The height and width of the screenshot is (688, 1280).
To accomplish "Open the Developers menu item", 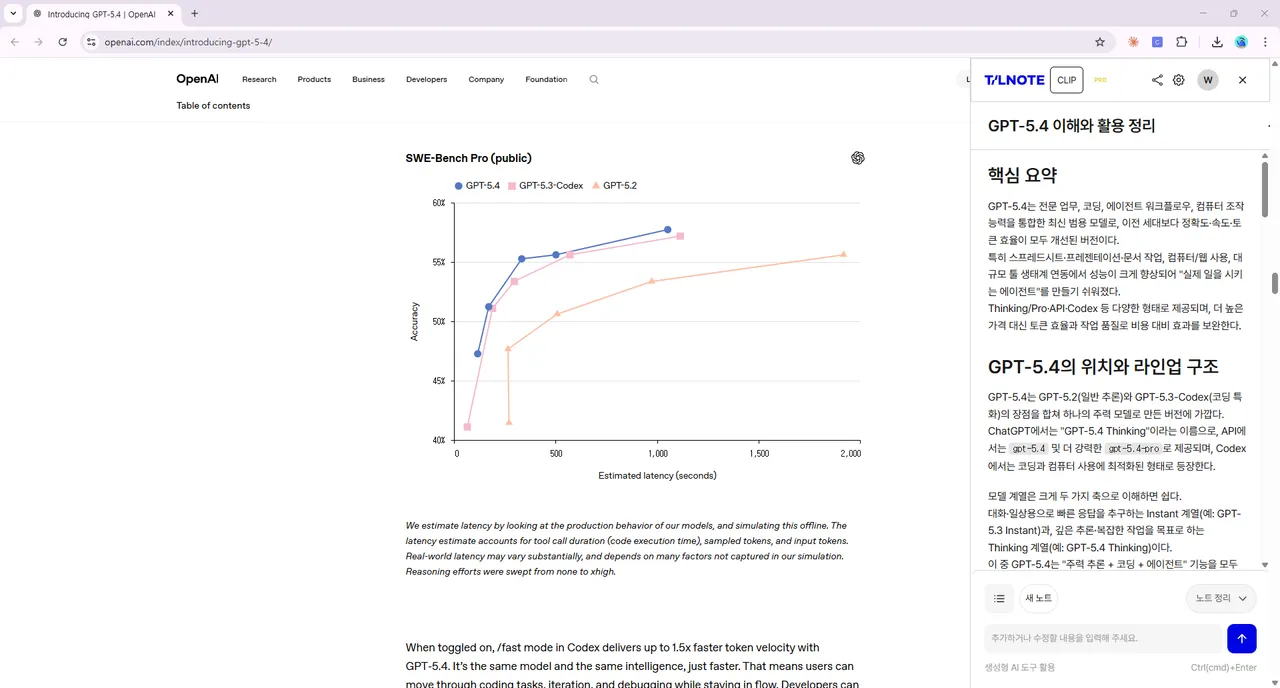I will tap(426, 80).
